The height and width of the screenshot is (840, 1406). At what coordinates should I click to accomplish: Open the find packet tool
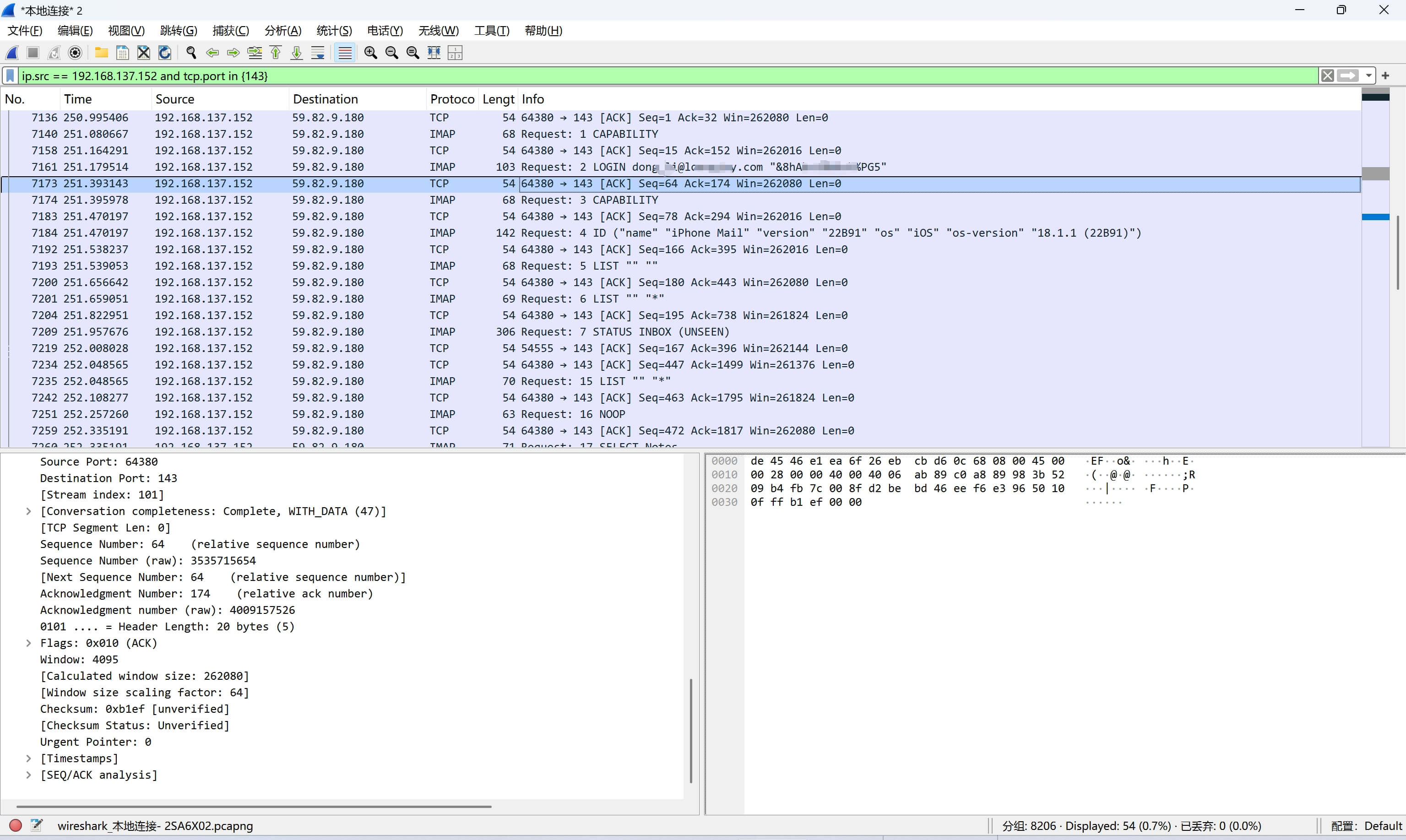tap(191, 53)
